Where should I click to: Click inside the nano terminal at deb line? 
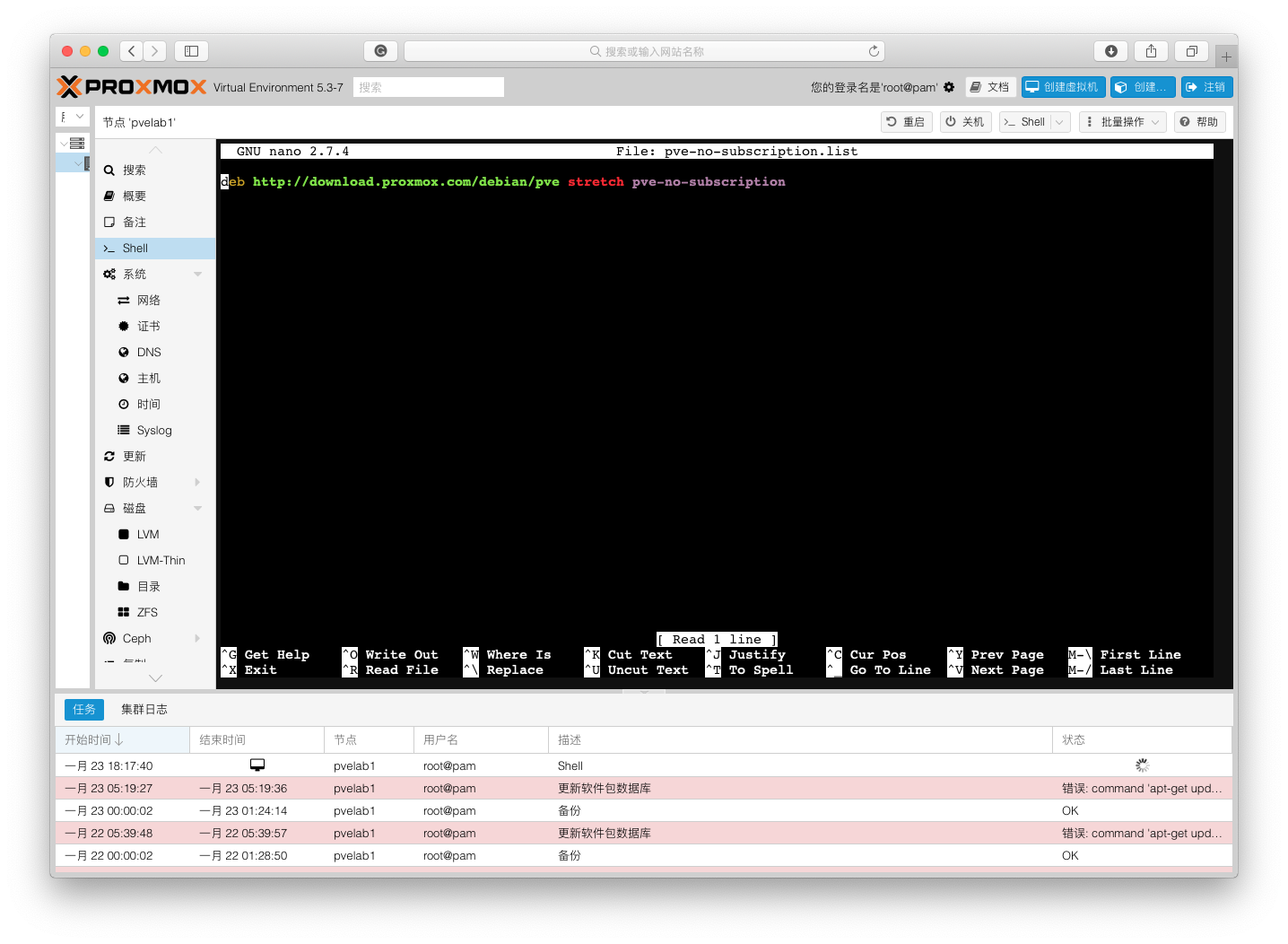[x=502, y=182]
